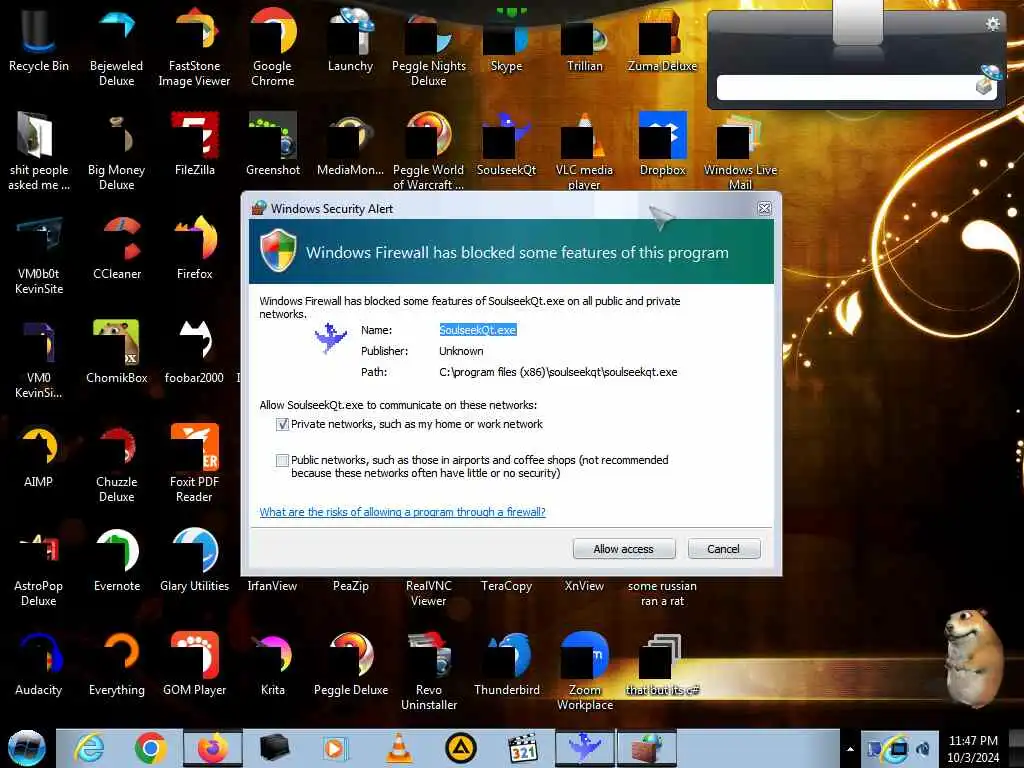
Task: Select the SoulseekQt desktop shortcut
Action: (x=507, y=145)
